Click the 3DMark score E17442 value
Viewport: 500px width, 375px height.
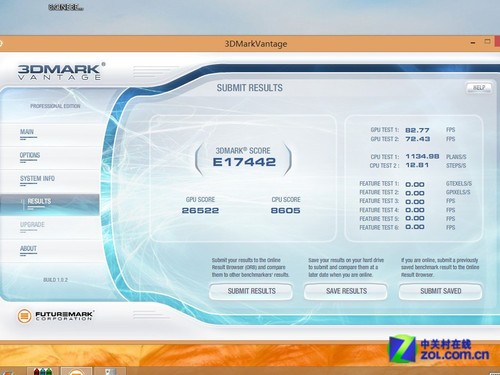(x=244, y=162)
